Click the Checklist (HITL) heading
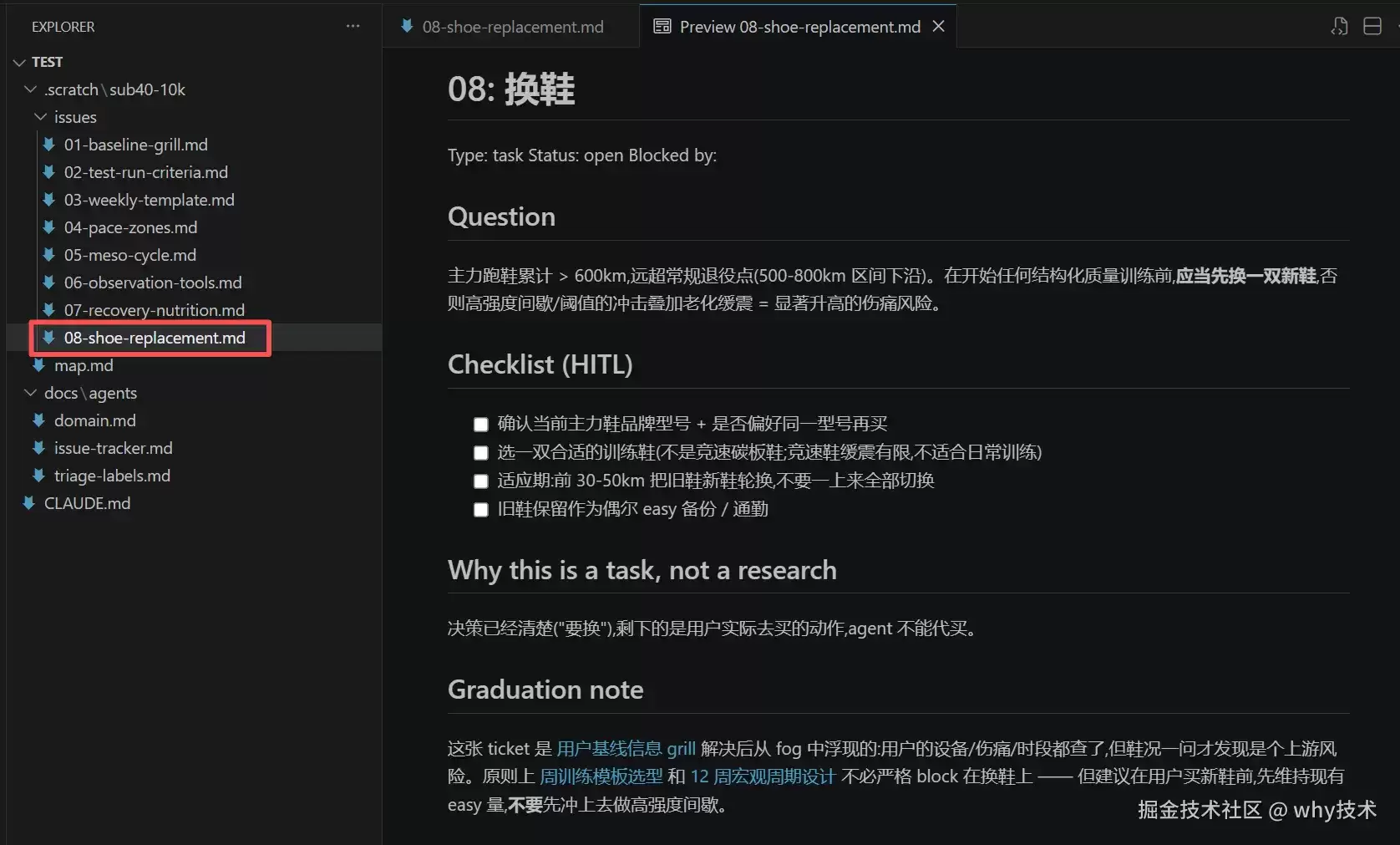Image resolution: width=1400 pixels, height=845 pixels. pos(540,364)
